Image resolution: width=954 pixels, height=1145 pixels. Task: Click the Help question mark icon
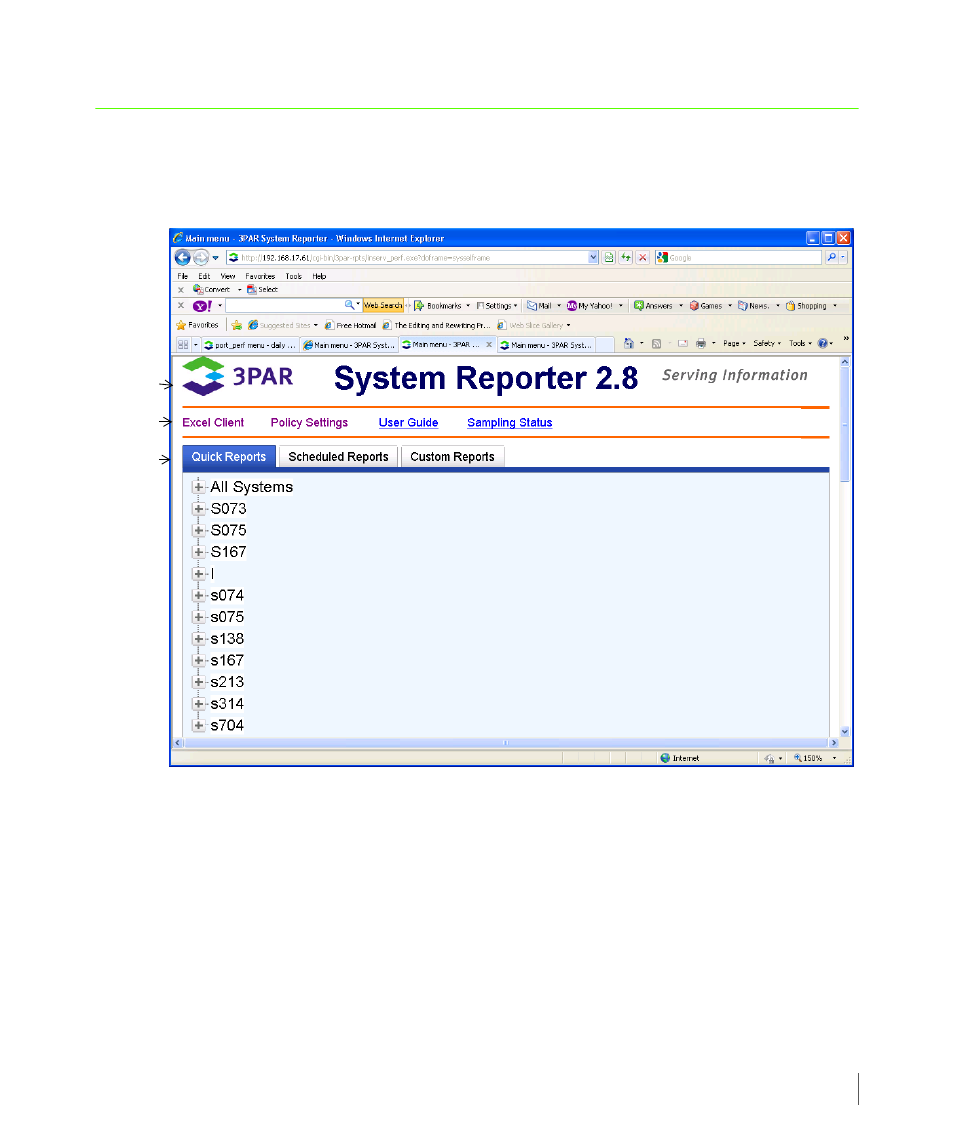point(823,343)
